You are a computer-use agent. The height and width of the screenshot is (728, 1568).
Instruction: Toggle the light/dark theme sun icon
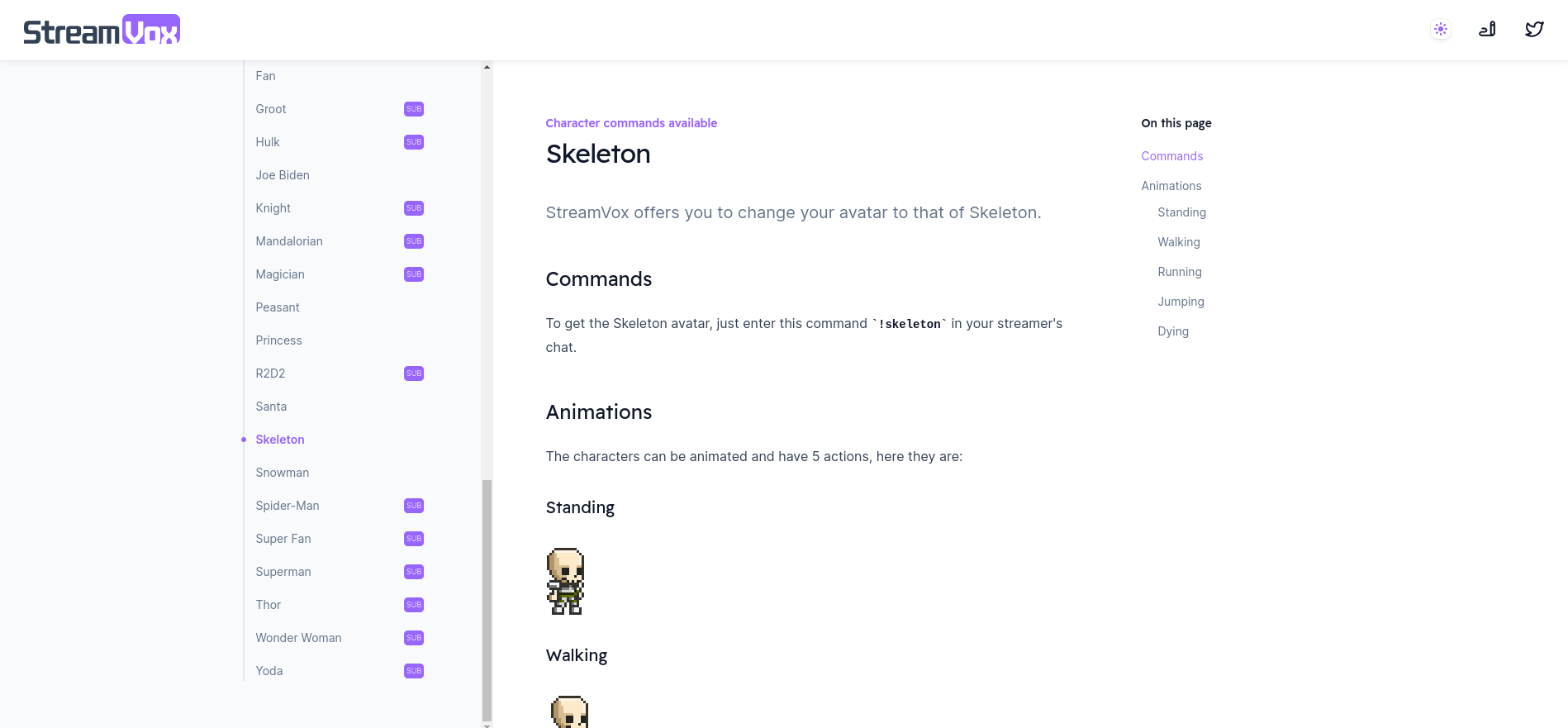pyautogui.click(x=1441, y=30)
